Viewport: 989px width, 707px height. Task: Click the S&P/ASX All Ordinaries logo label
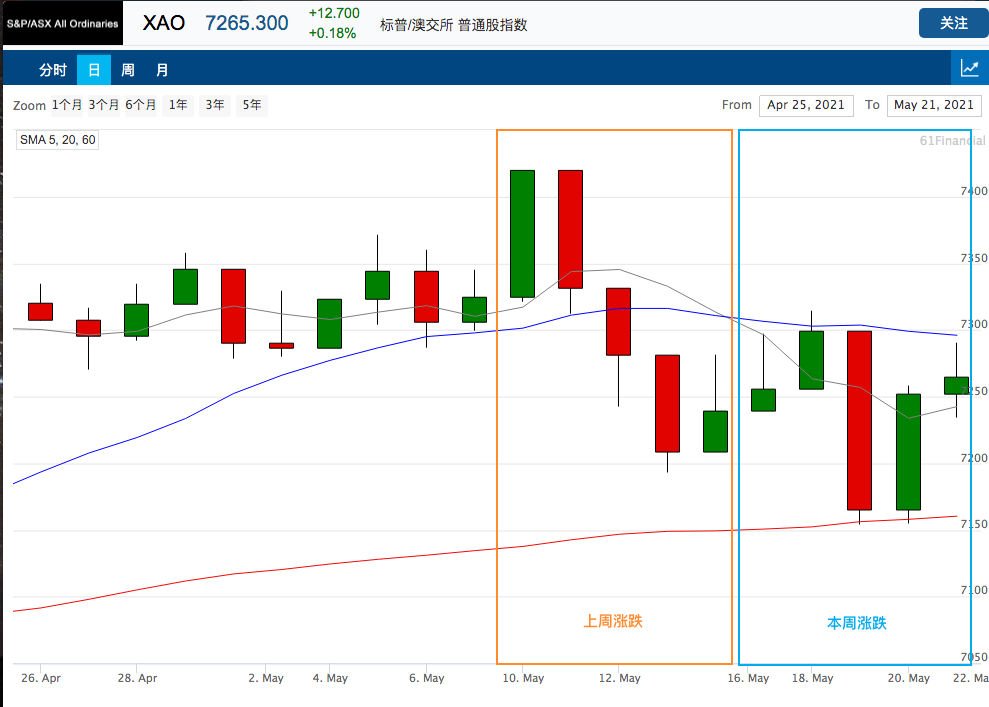point(62,23)
